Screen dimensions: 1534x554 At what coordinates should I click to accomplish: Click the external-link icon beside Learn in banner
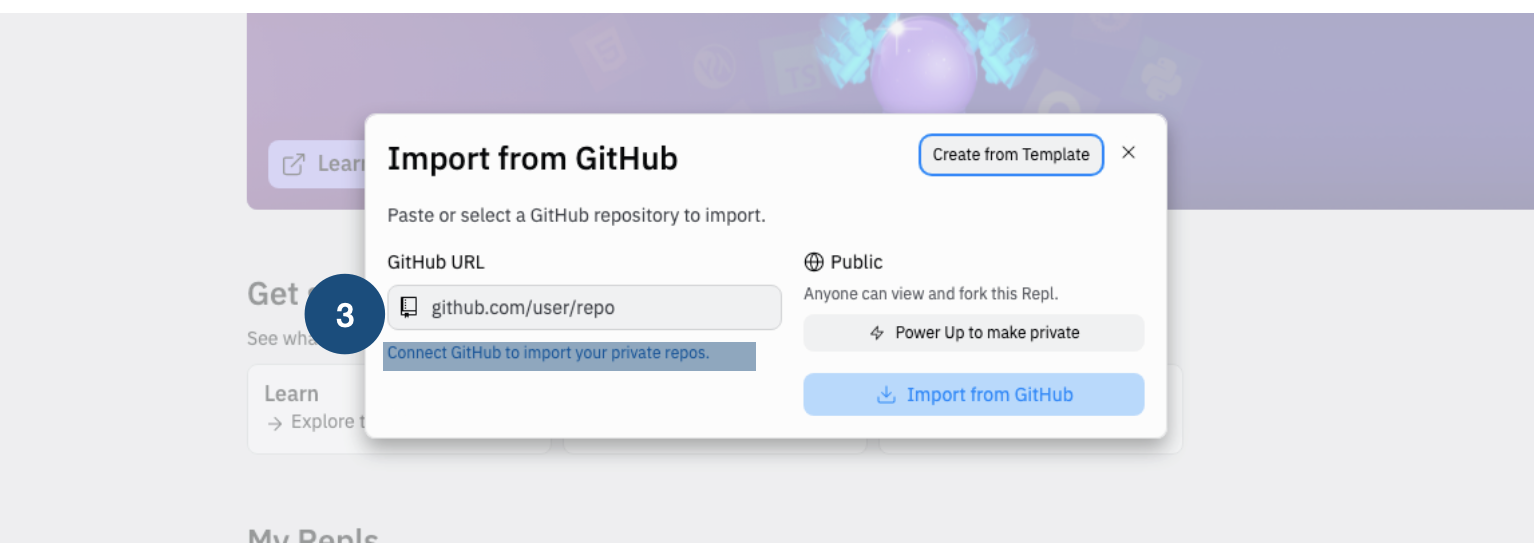293,164
